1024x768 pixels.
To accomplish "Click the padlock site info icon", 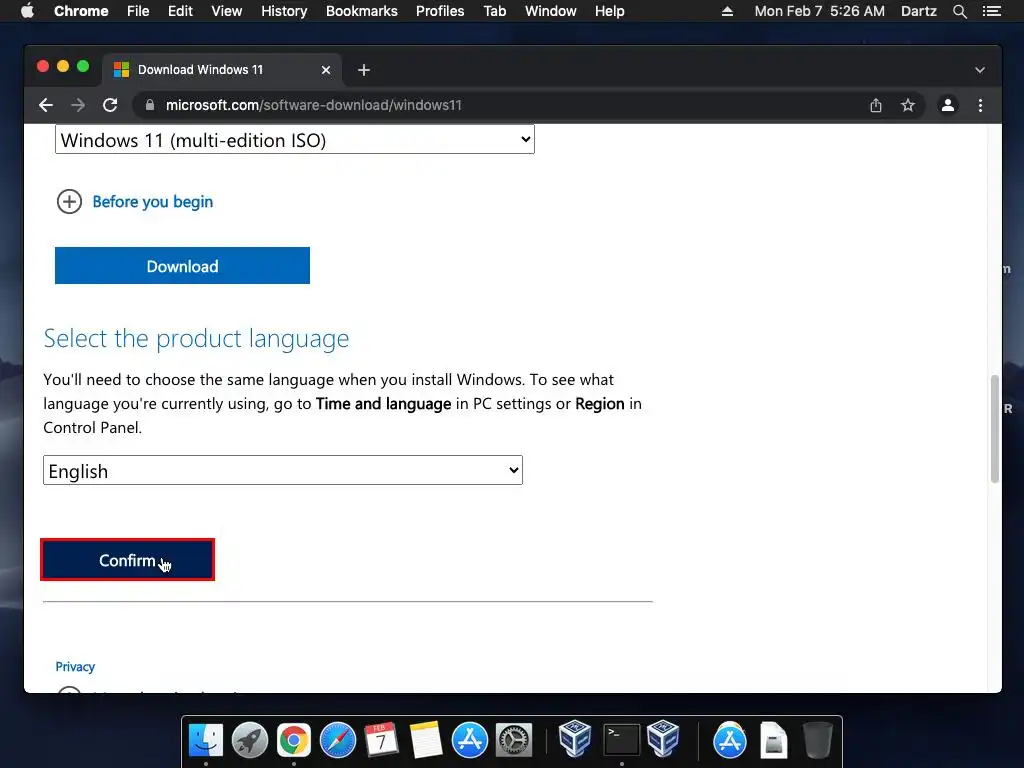I will click(x=150, y=105).
